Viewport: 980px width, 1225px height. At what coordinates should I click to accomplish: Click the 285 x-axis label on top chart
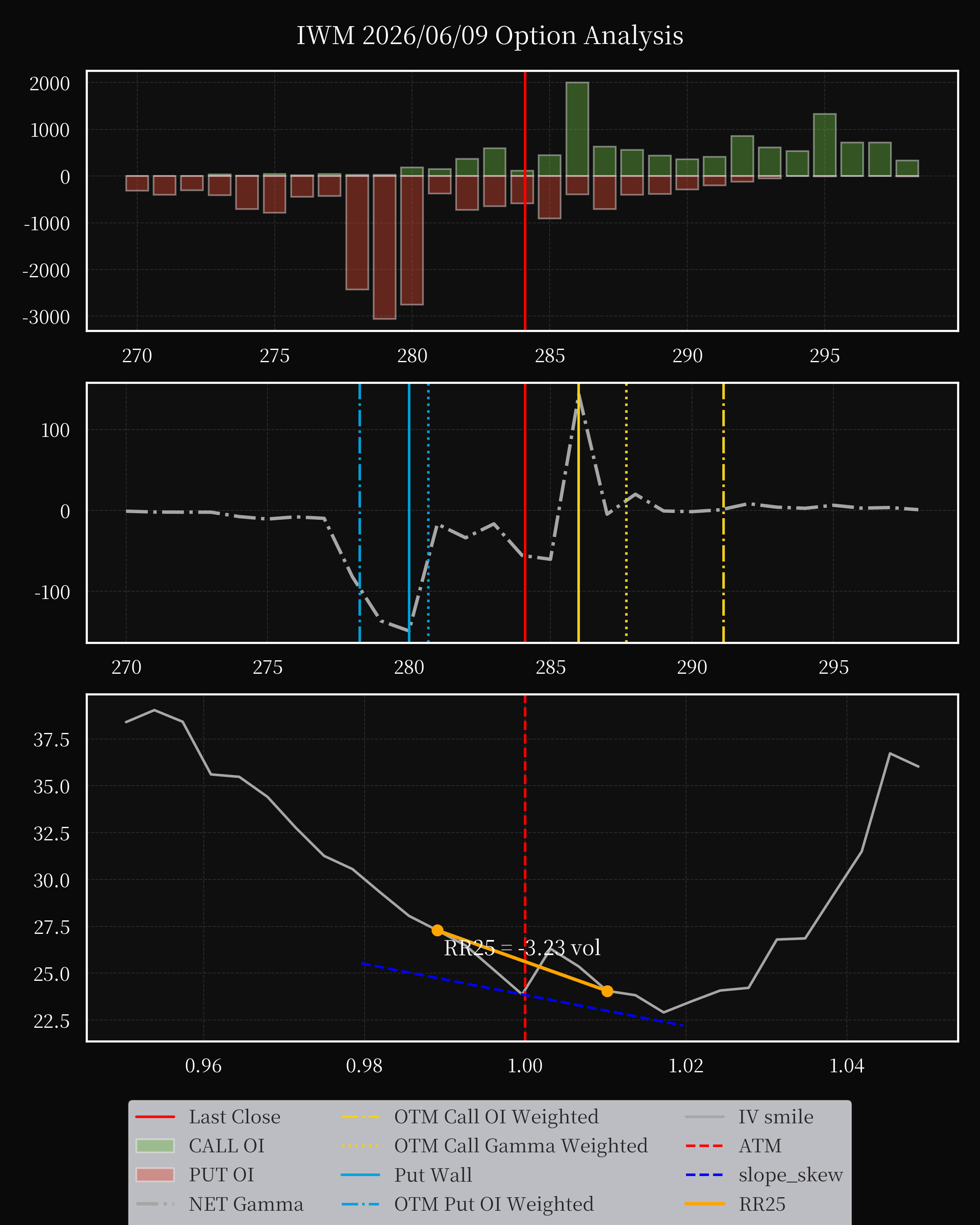(550, 356)
